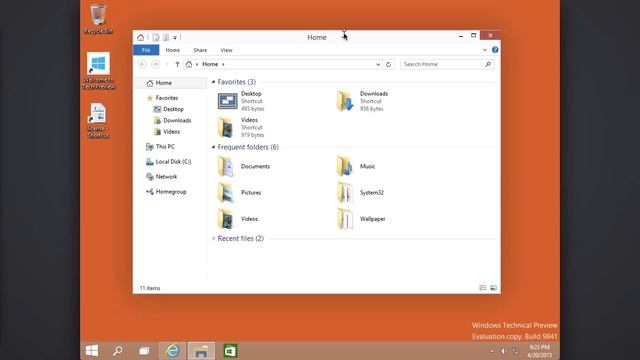
Task: Select the Videos shortcut in Favorites group
Action: [241, 127]
